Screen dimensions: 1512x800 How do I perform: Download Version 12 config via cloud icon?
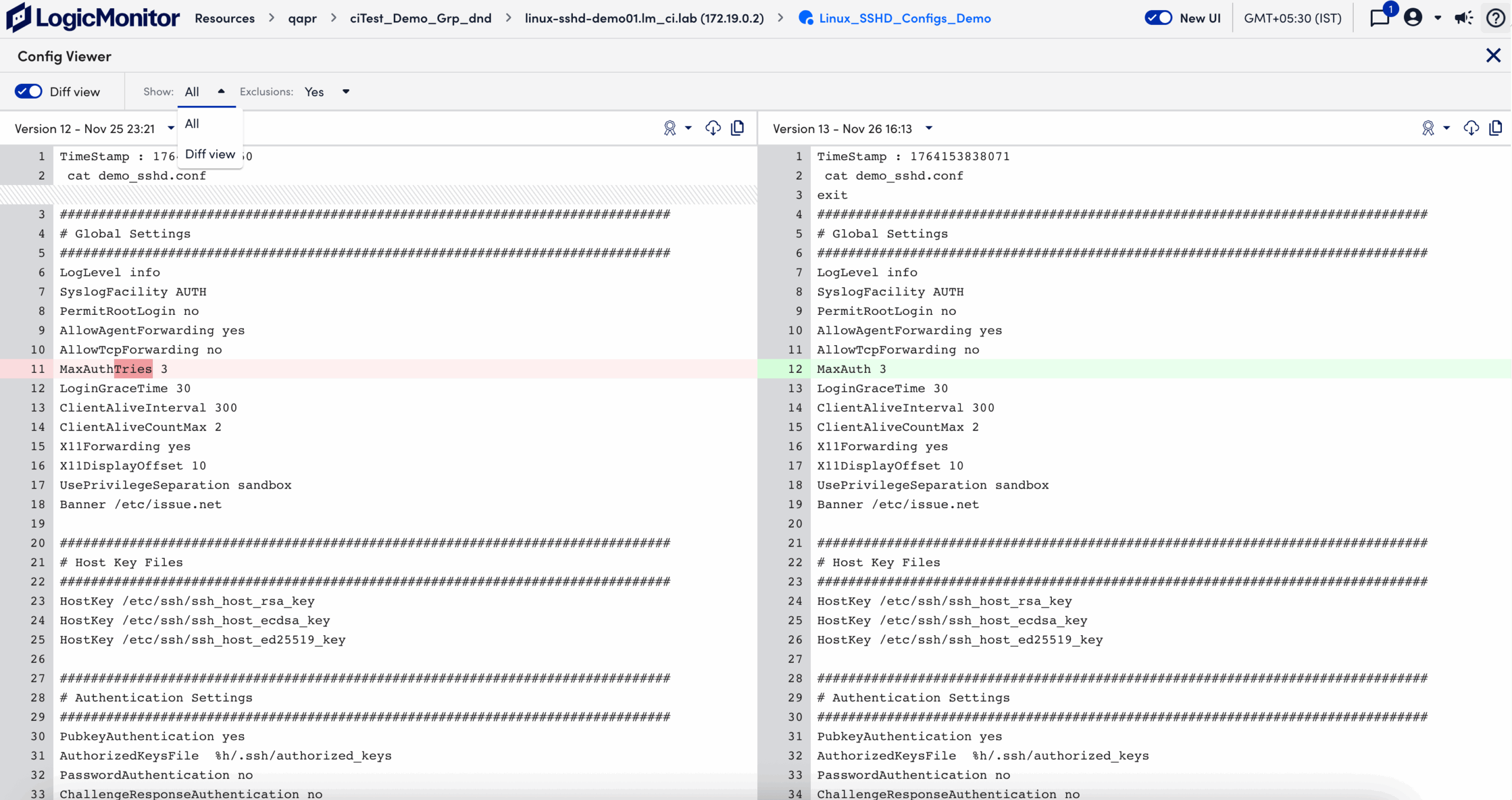pos(712,128)
